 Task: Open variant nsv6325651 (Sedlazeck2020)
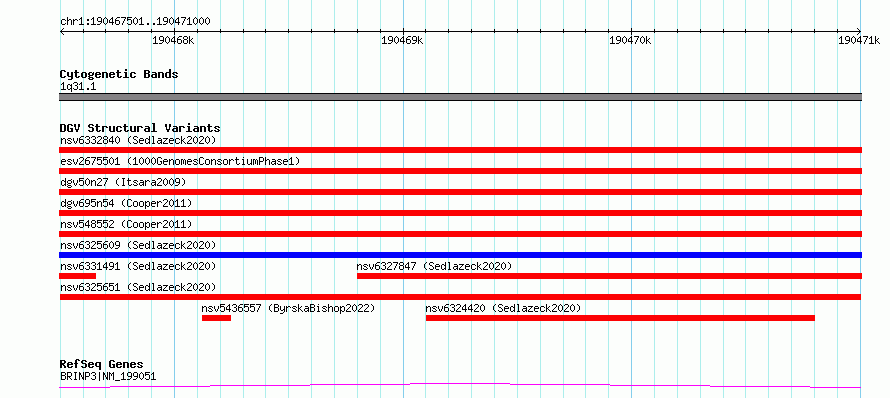point(138,287)
